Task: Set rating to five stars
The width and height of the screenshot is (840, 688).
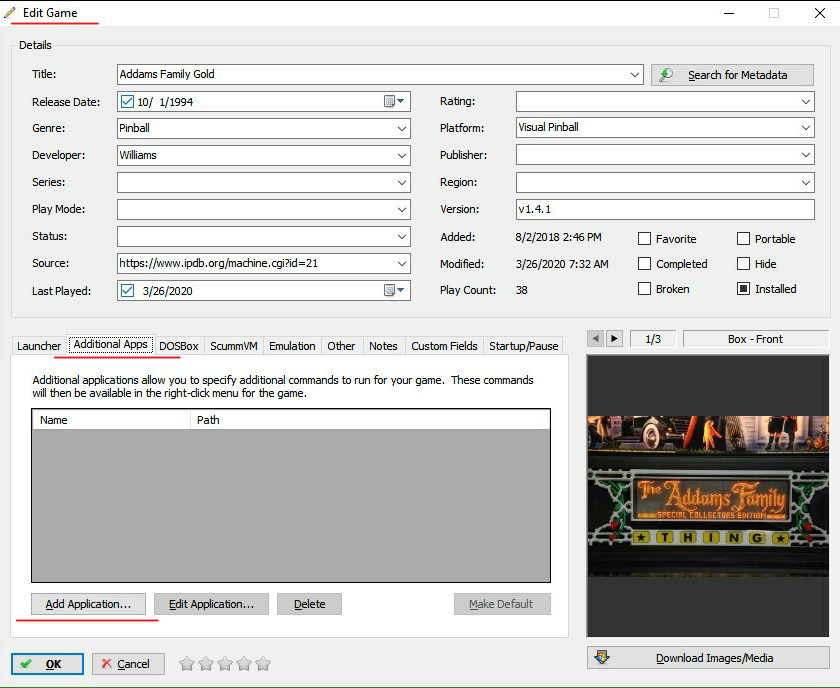Action: point(263,664)
